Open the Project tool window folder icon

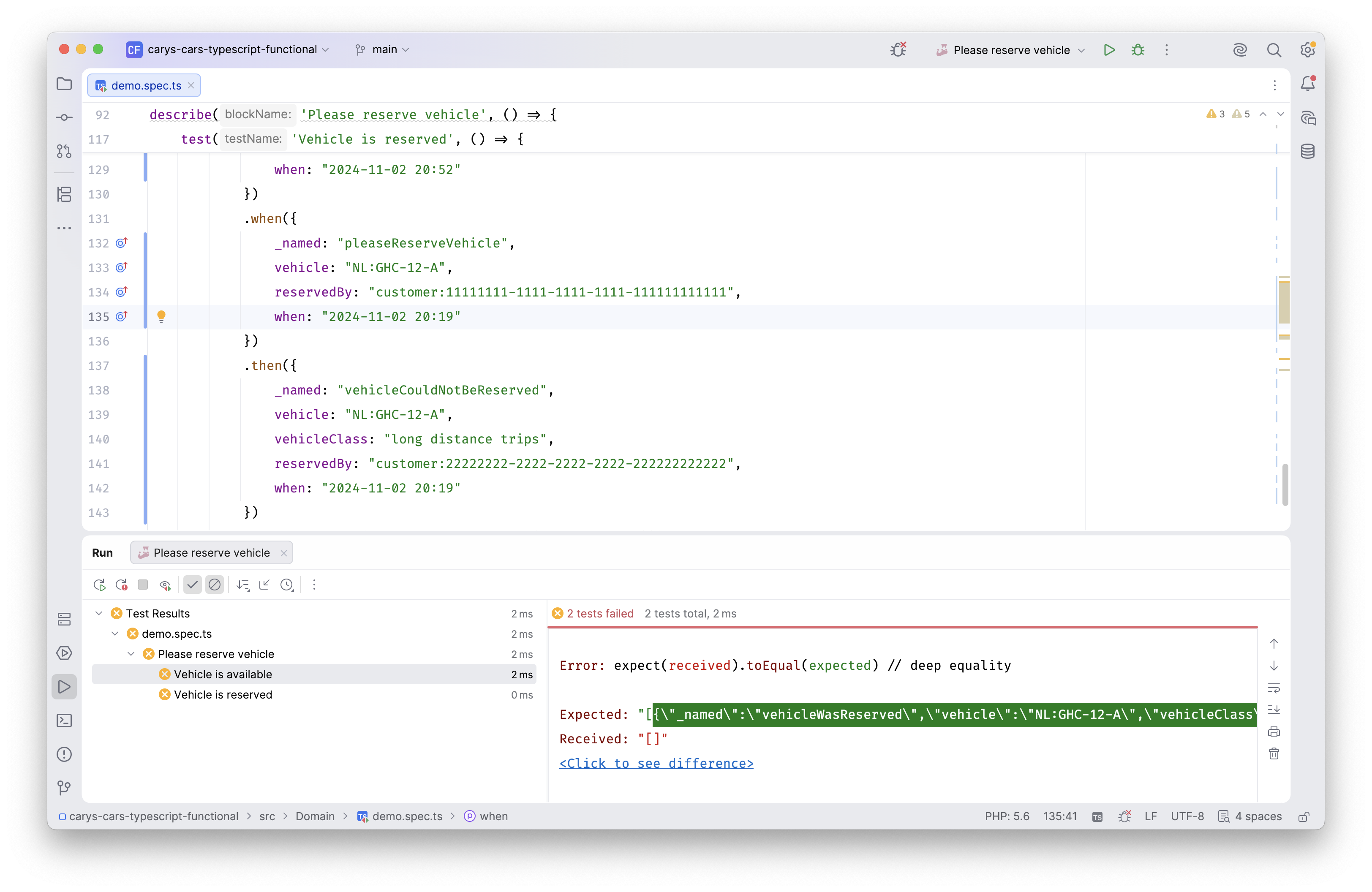click(x=64, y=84)
